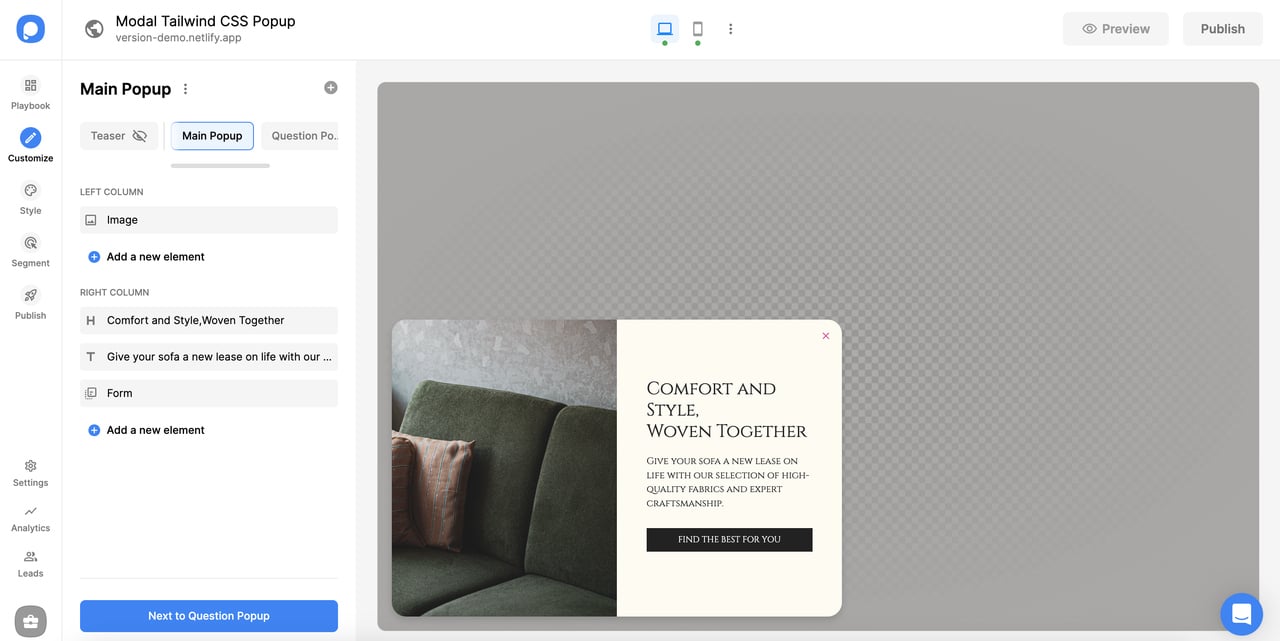Click Next to Question Popup button
Image resolution: width=1280 pixels, height=641 pixels.
[x=209, y=616]
